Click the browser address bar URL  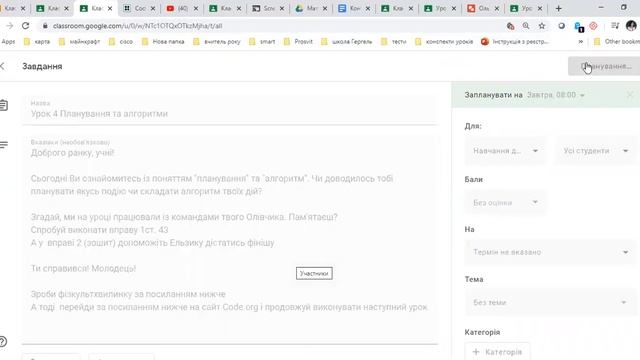pyautogui.click(x=138, y=26)
